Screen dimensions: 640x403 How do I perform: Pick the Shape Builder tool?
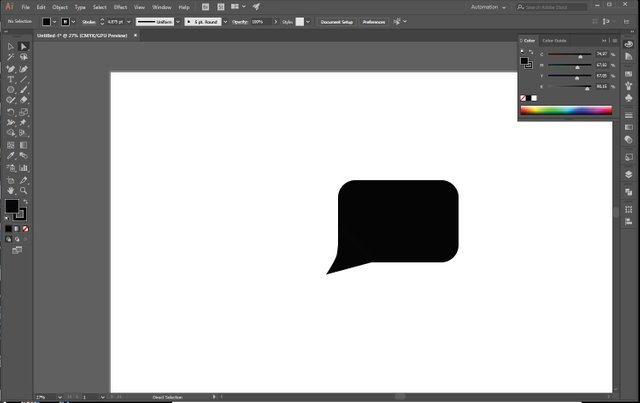(11, 133)
